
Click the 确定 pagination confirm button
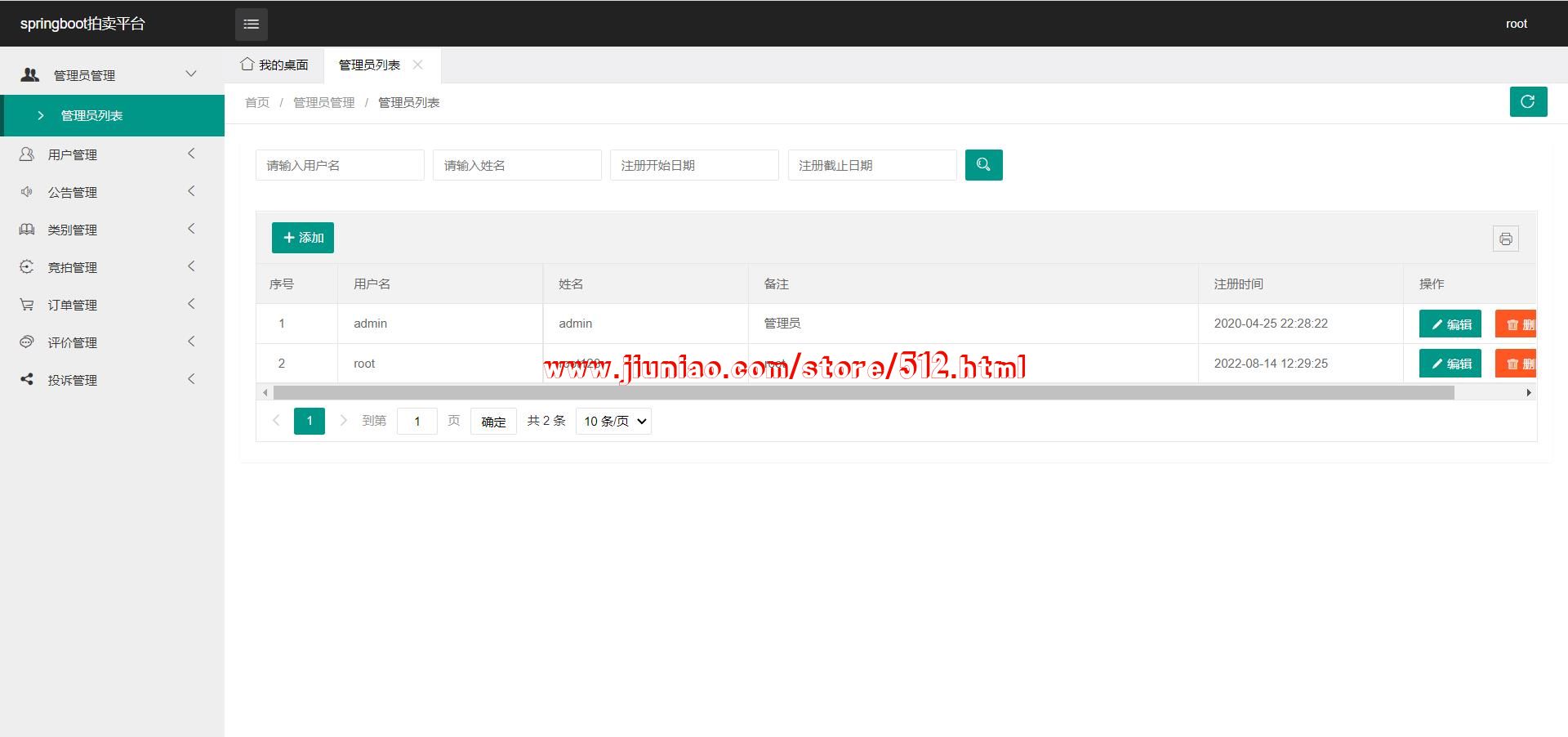click(493, 422)
